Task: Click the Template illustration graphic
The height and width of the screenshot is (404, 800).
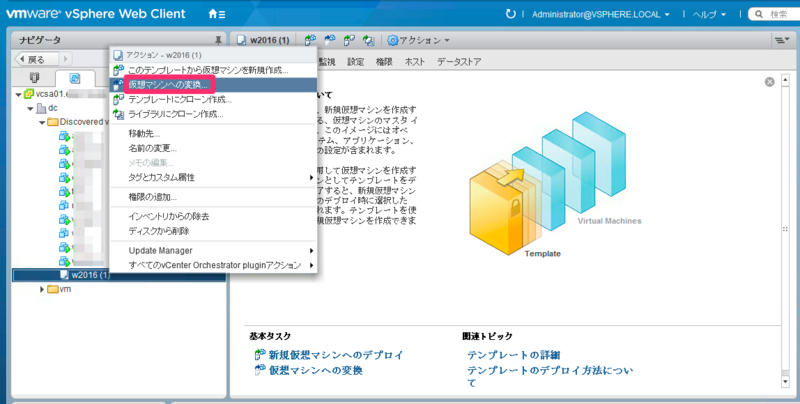Action: click(x=504, y=209)
